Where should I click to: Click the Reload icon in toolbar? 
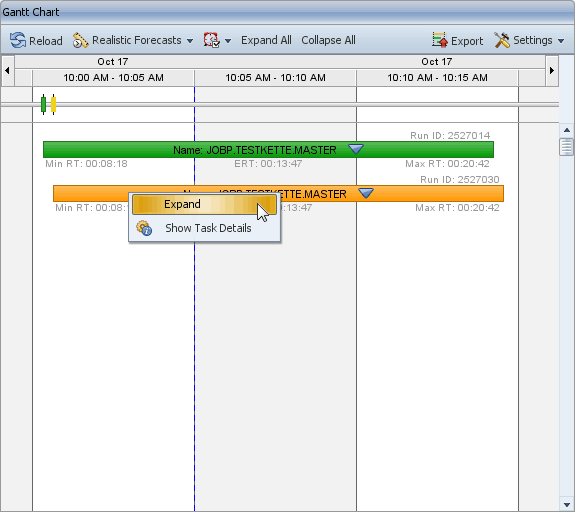click(18, 40)
